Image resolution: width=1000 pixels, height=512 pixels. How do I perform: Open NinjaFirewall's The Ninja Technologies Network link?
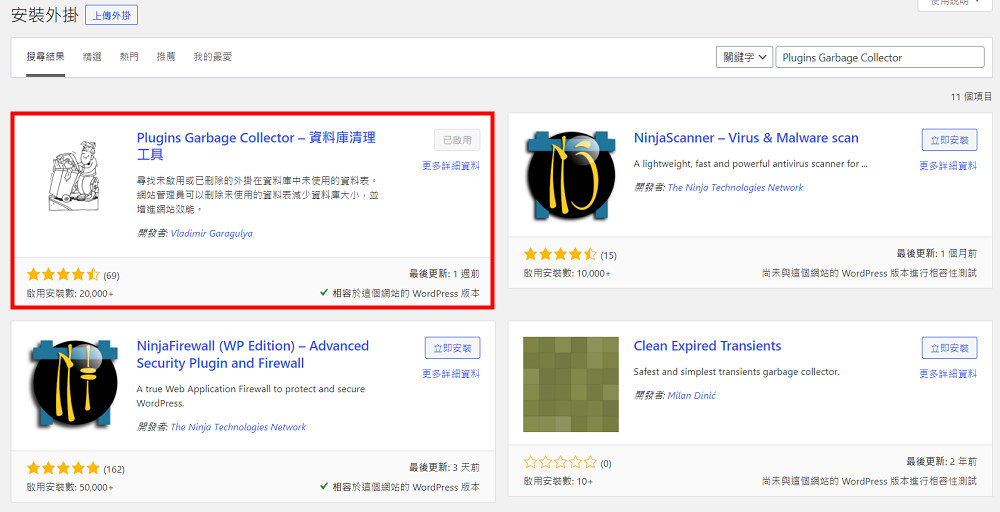239,427
